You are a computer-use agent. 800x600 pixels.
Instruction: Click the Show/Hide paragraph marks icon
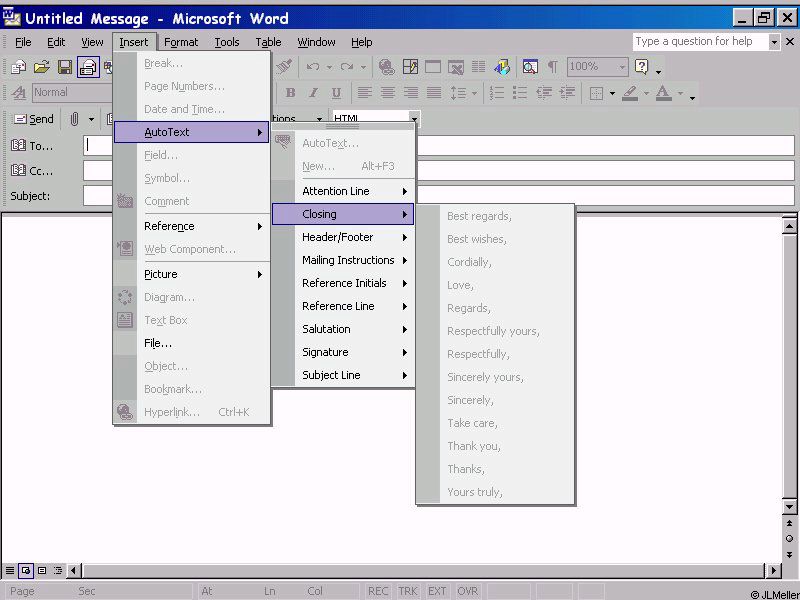553,67
